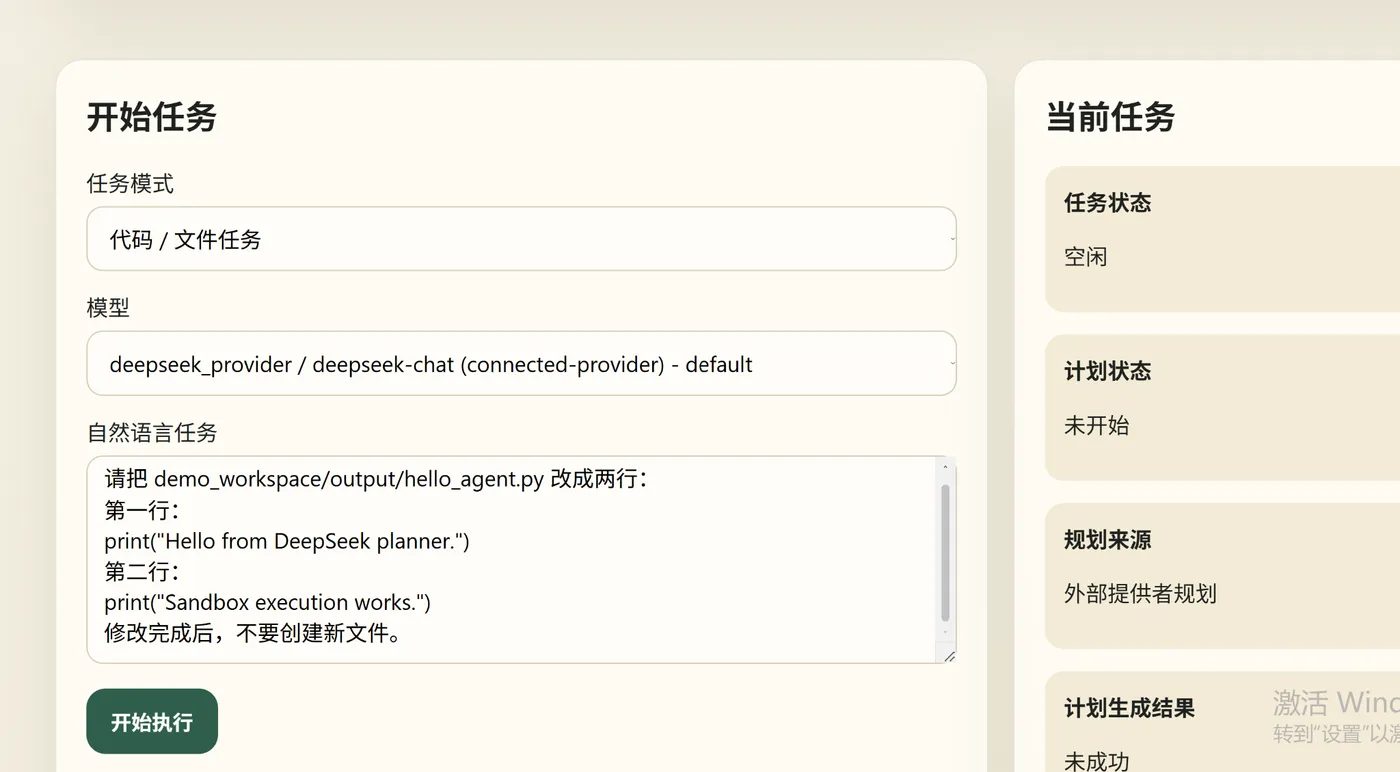Click the 第二行： line in the textarea

coord(142,572)
